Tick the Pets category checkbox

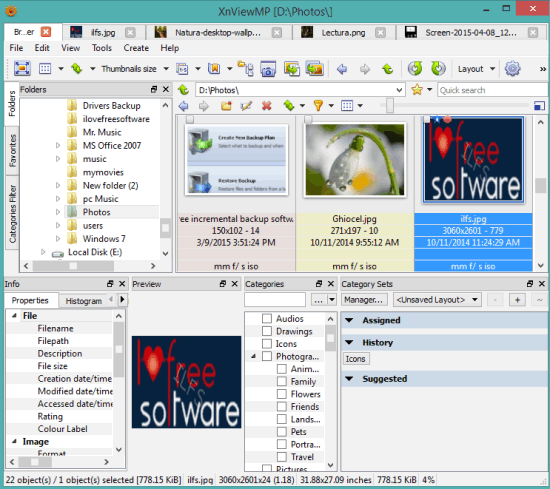tap(282, 432)
